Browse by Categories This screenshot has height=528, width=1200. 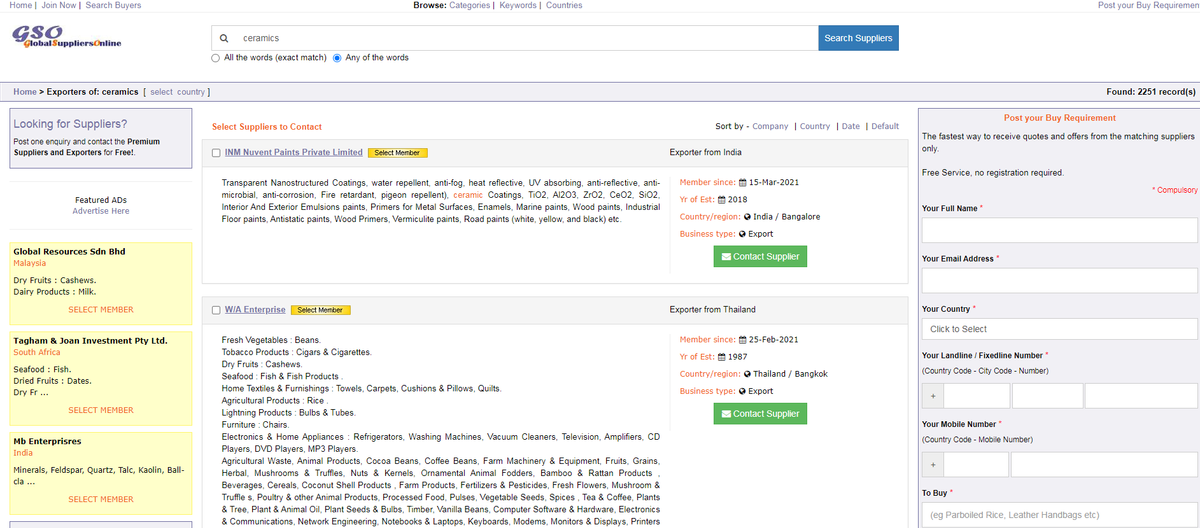pos(469,5)
